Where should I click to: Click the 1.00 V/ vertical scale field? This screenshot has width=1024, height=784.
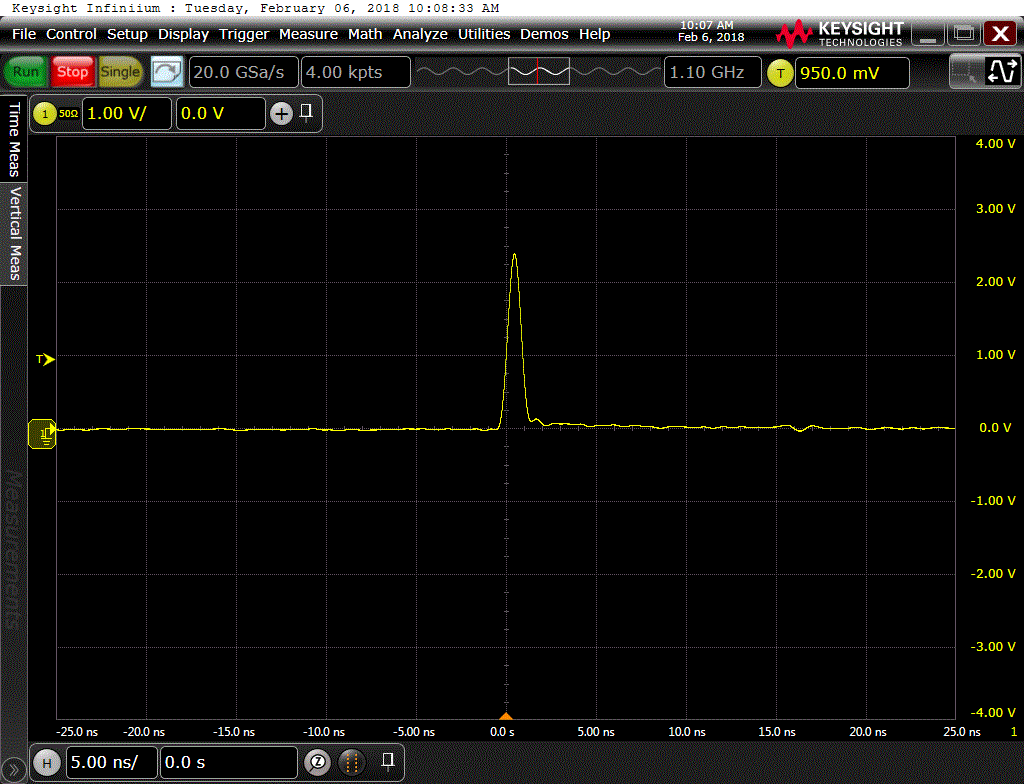127,114
